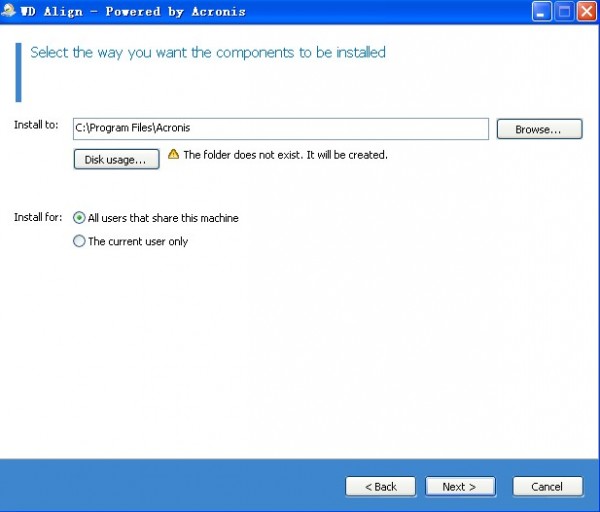Click the window title 'WD Align - Powered by Acronis'
This screenshot has width=600, height=512.
[133, 11]
